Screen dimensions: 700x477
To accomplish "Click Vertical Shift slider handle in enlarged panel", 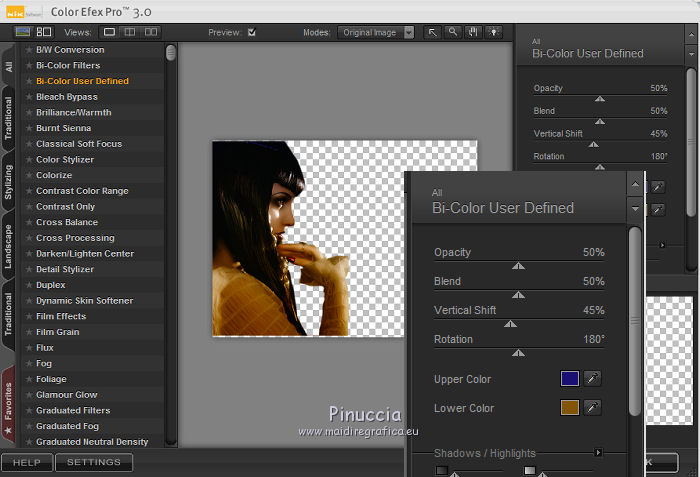I will click(x=510, y=324).
